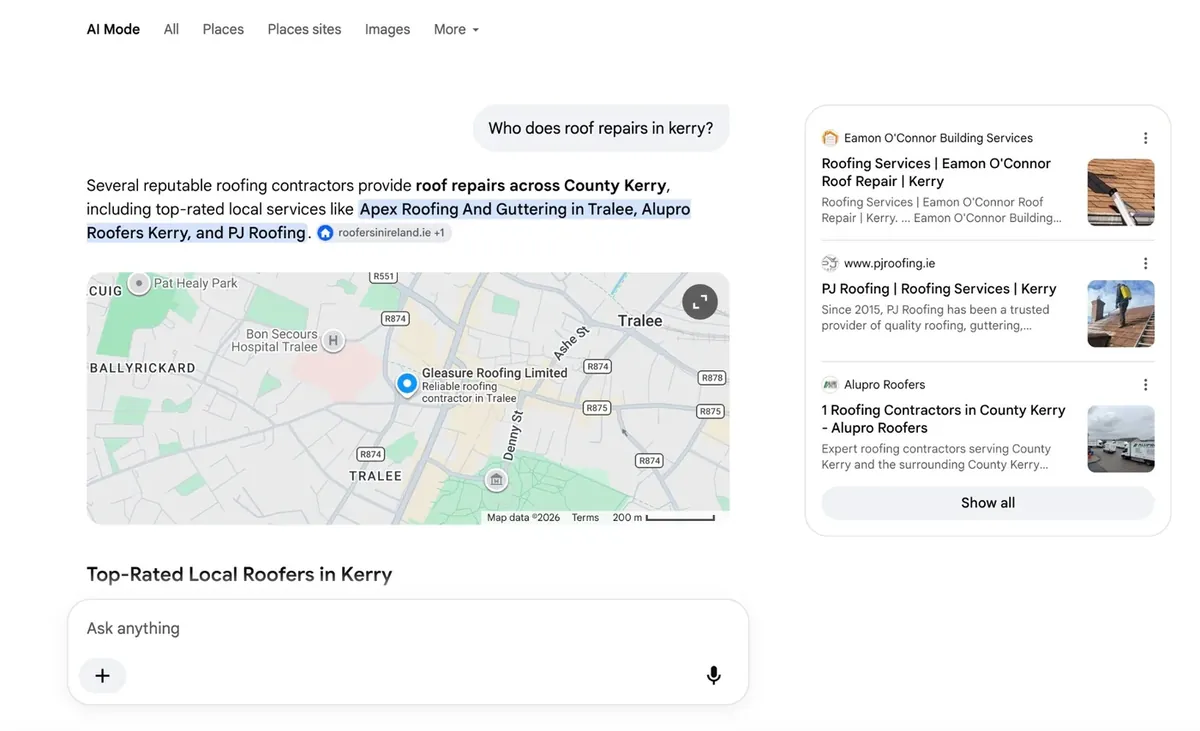
Task: Open the roofersinireland.ie source chip
Action: tap(384, 233)
